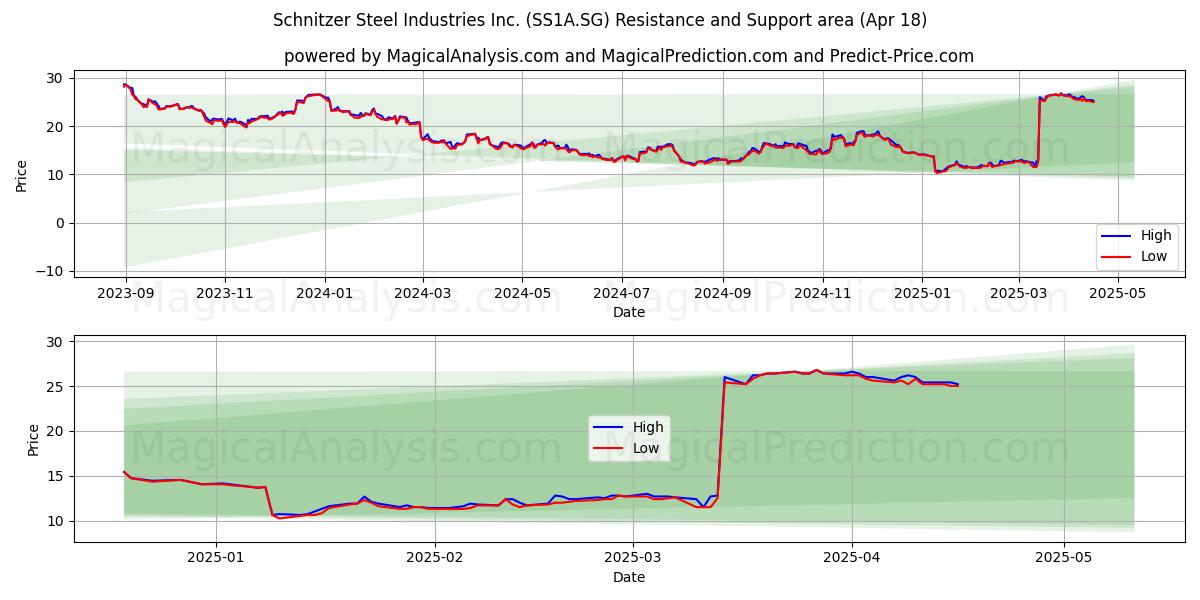
Task: Click the '2025-03' tick label on bottom chart
Action: pos(634,558)
